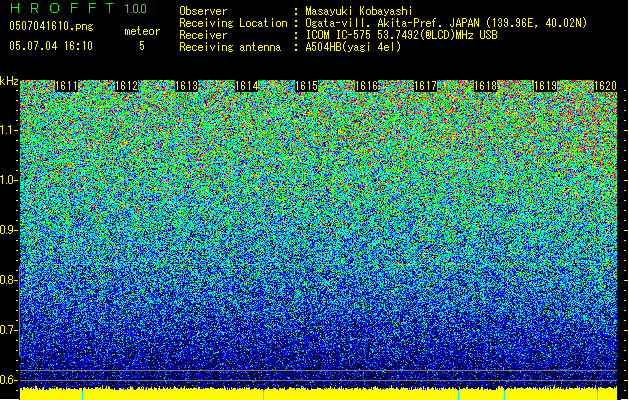Image resolution: width=629 pixels, height=400 pixels.
Task: Click the Receiving antenna field label
Action: tap(230, 47)
